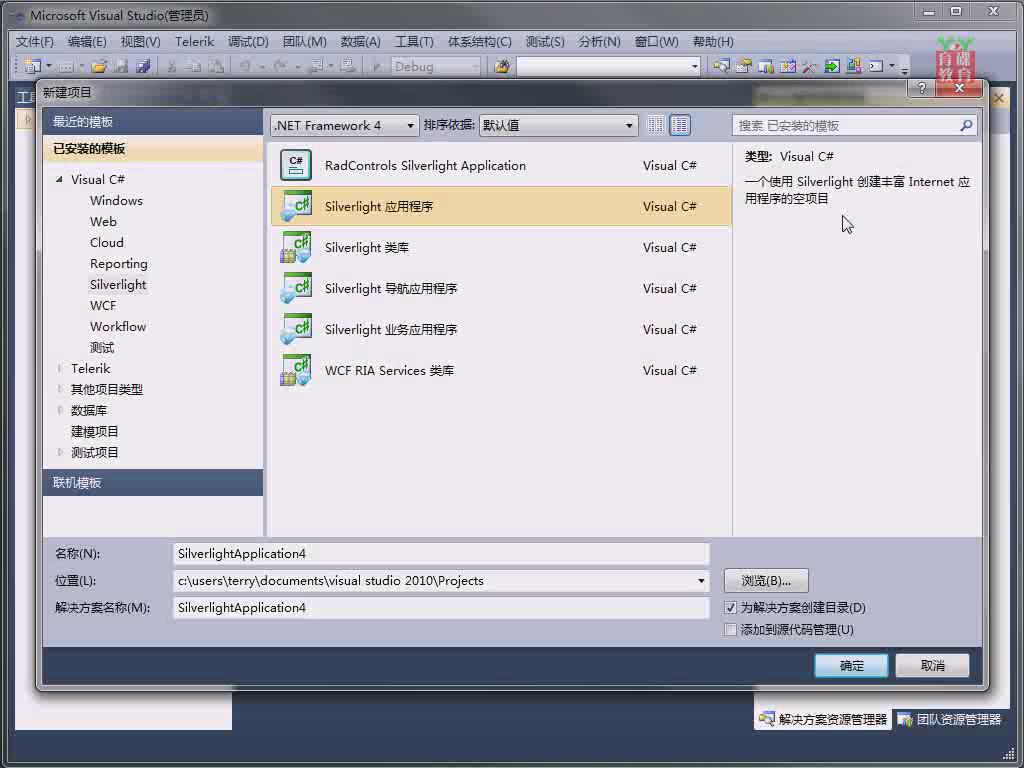Open the 视图(V) menu

point(140,42)
